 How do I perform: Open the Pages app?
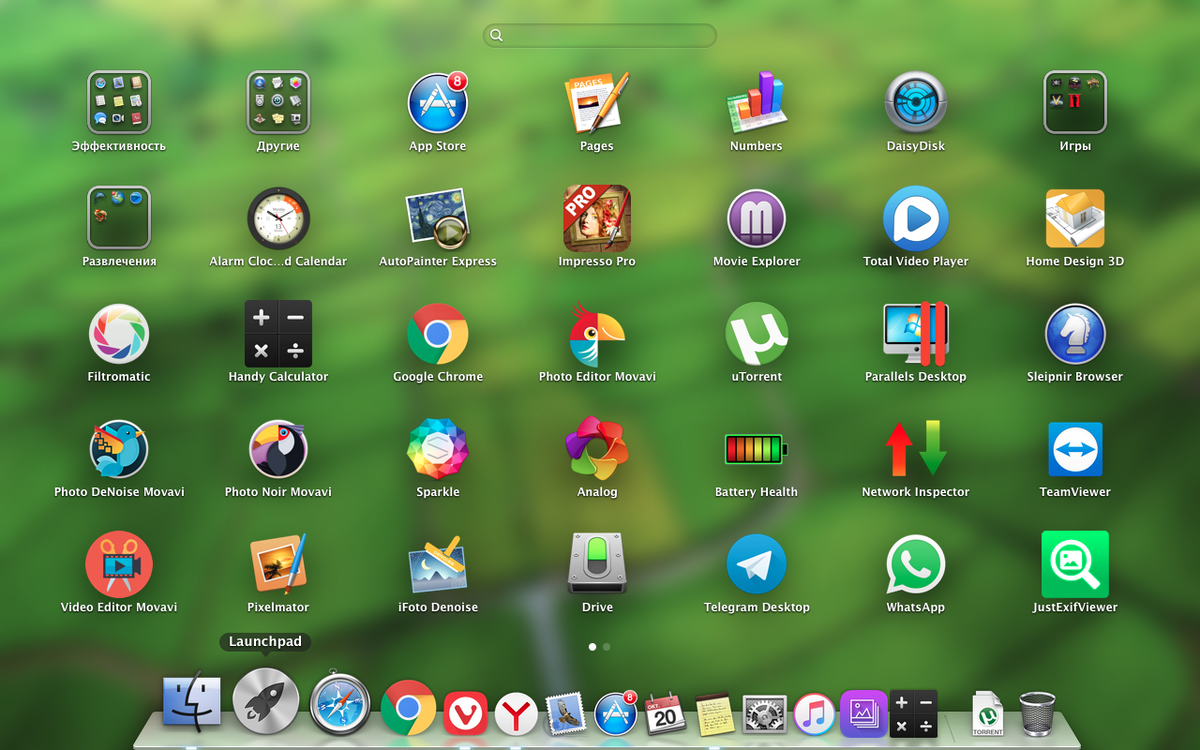tap(597, 102)
